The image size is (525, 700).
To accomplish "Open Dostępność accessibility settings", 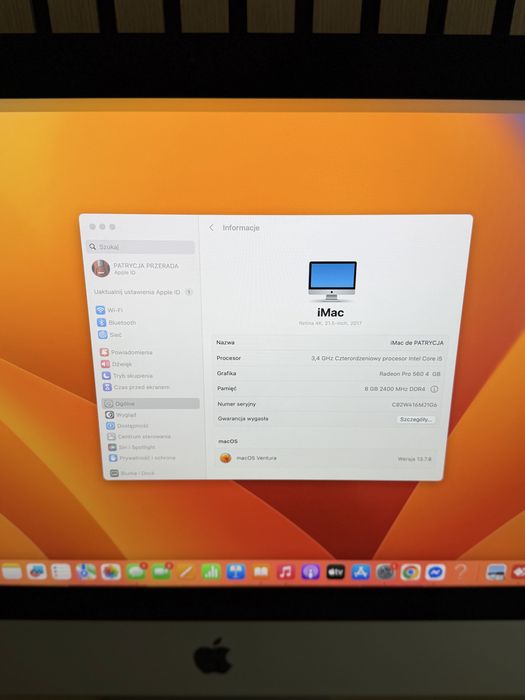I will click(128, 426).
